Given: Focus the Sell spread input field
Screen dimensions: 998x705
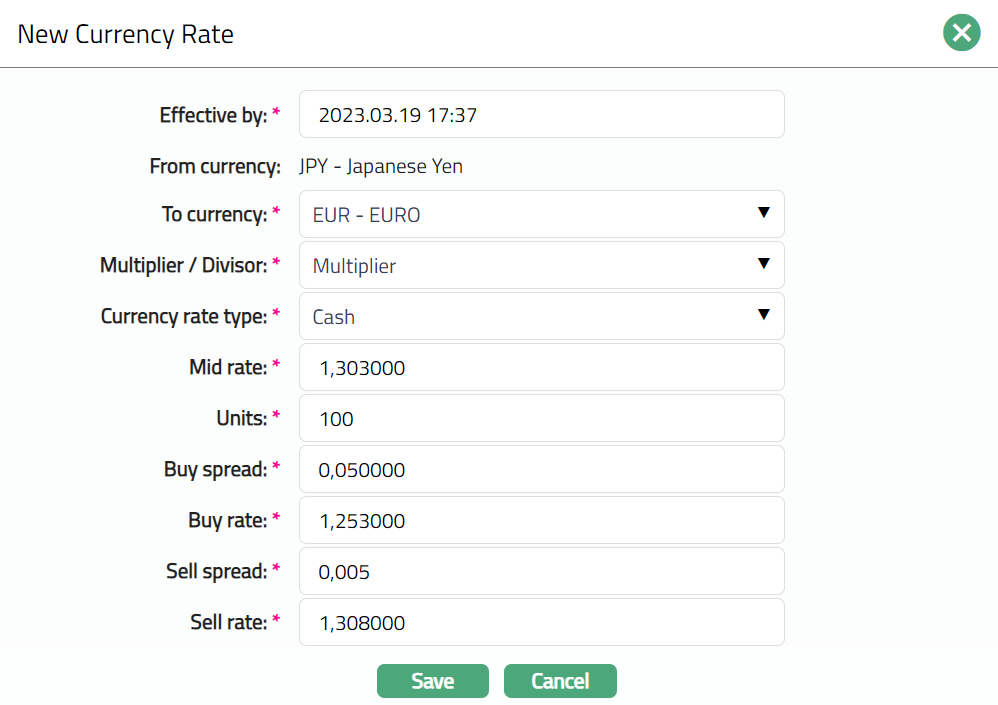Looking at the screenshot, I should click(541, 571).
